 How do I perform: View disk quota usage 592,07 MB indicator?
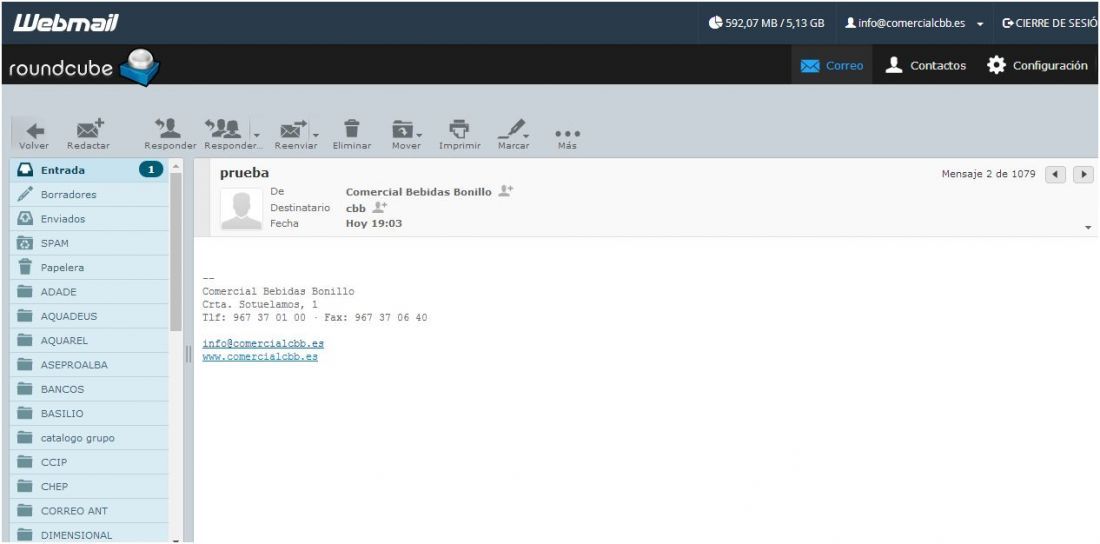pos(766,23)
